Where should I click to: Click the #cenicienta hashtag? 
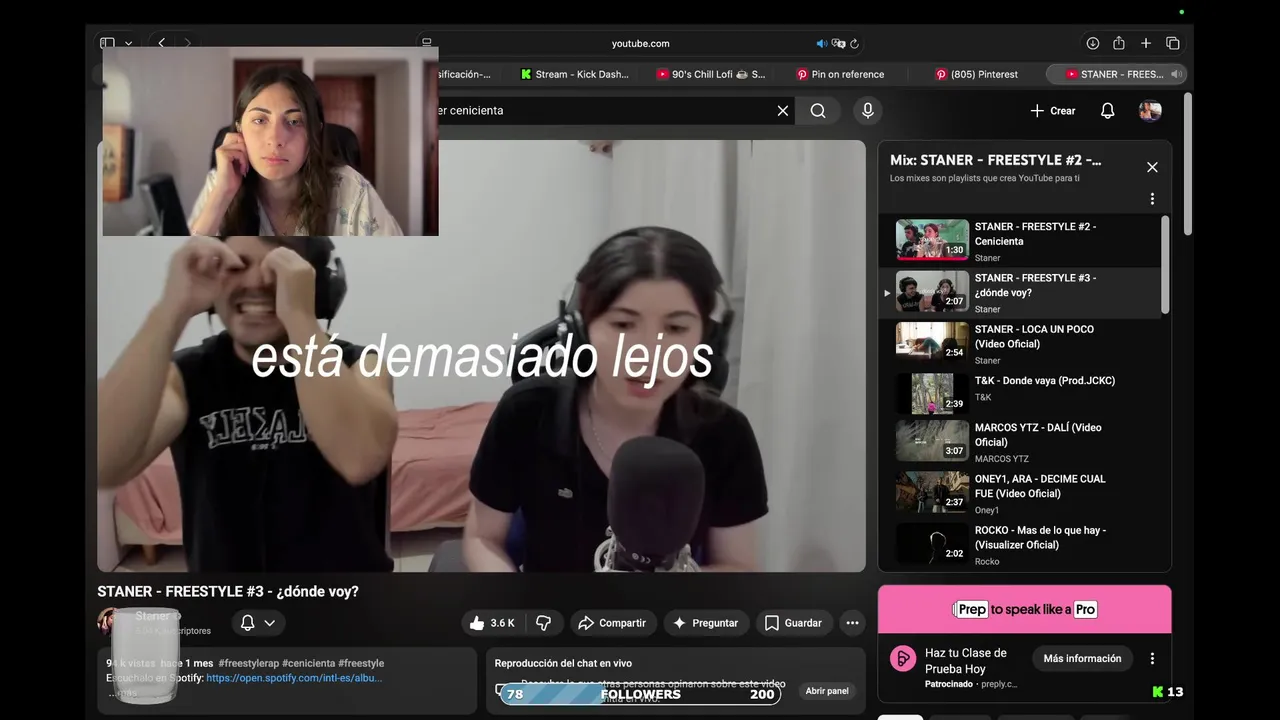point(309,663)
